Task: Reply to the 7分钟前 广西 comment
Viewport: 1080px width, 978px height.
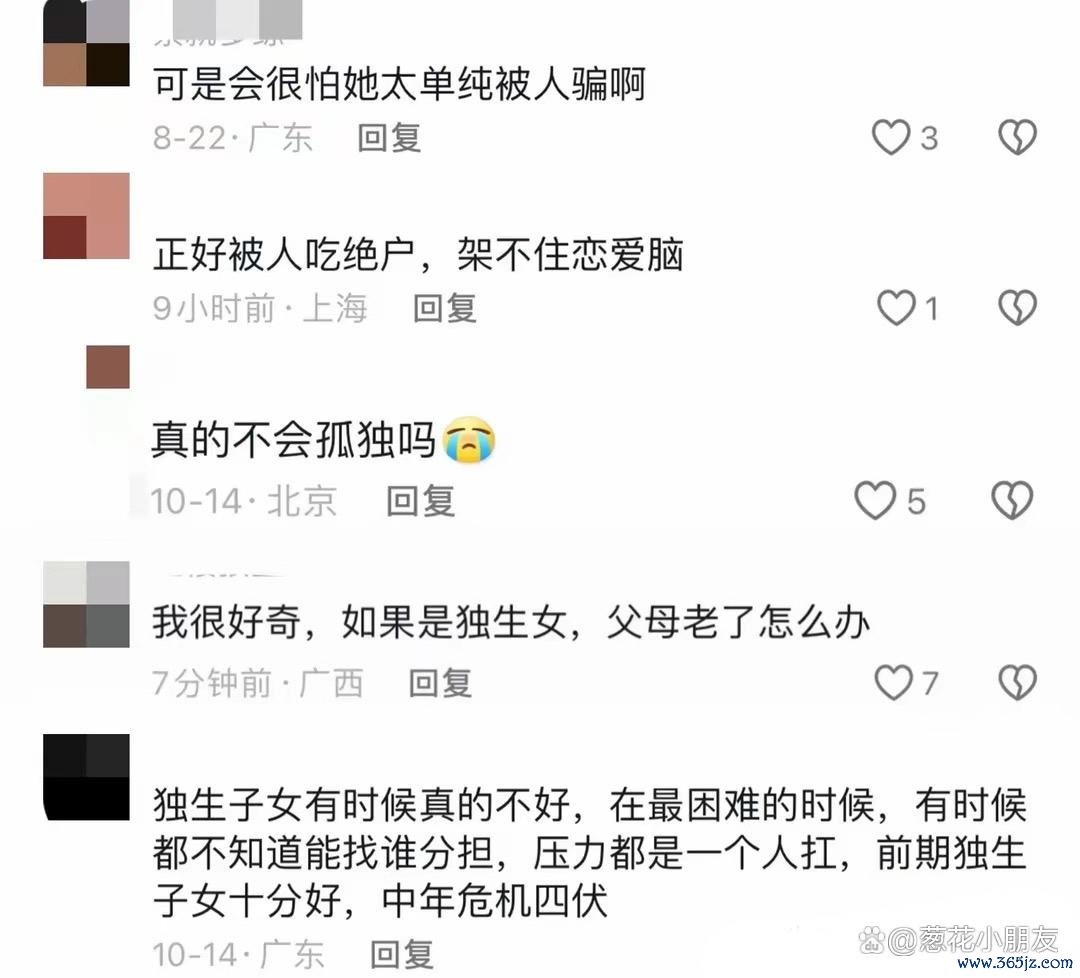Action: coord(440,683)
